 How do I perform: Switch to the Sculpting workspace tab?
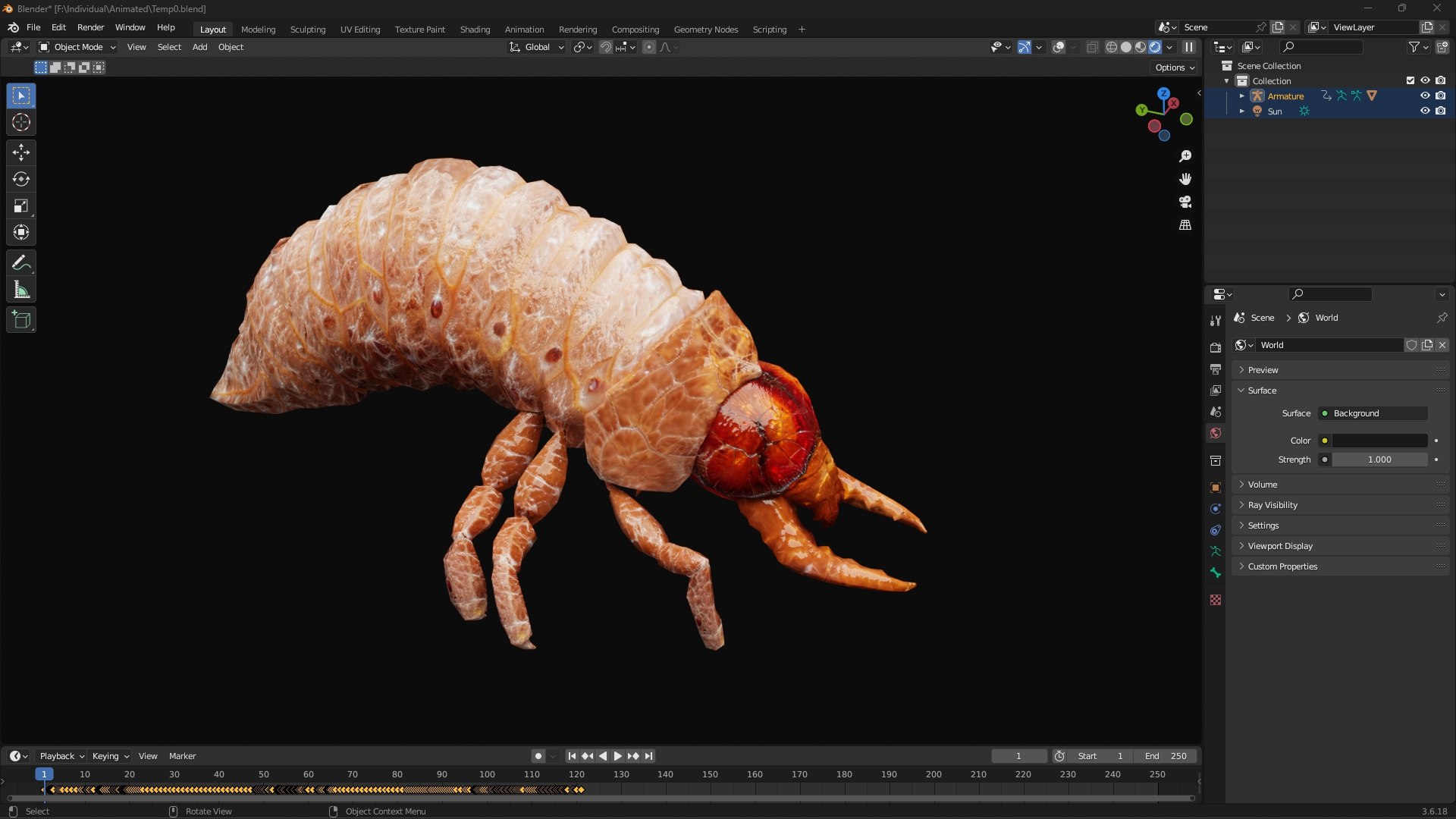tap(308, 30)
